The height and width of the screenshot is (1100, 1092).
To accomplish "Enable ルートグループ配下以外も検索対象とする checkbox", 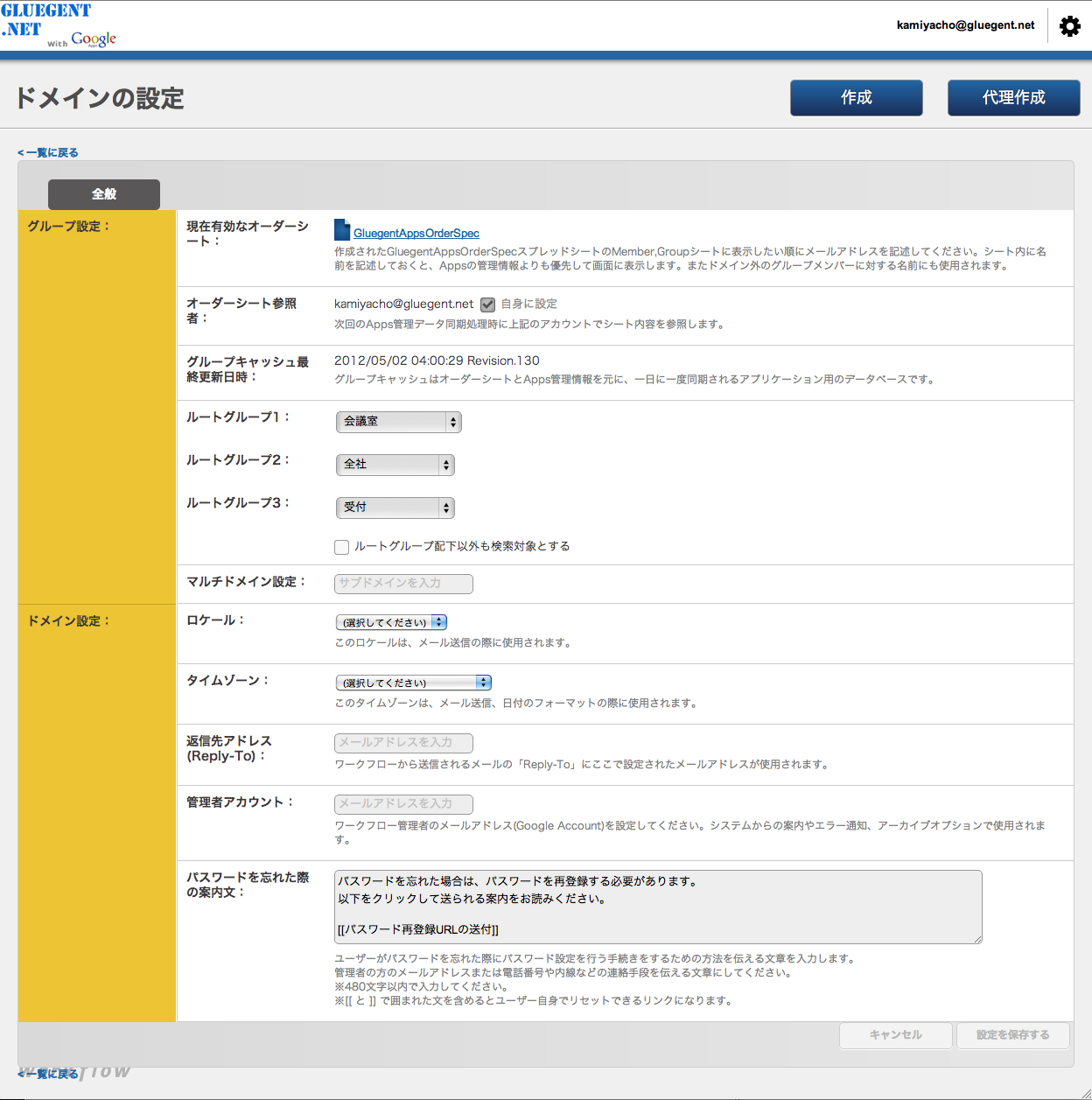I will pyautogui.click(x=342, y=547).
